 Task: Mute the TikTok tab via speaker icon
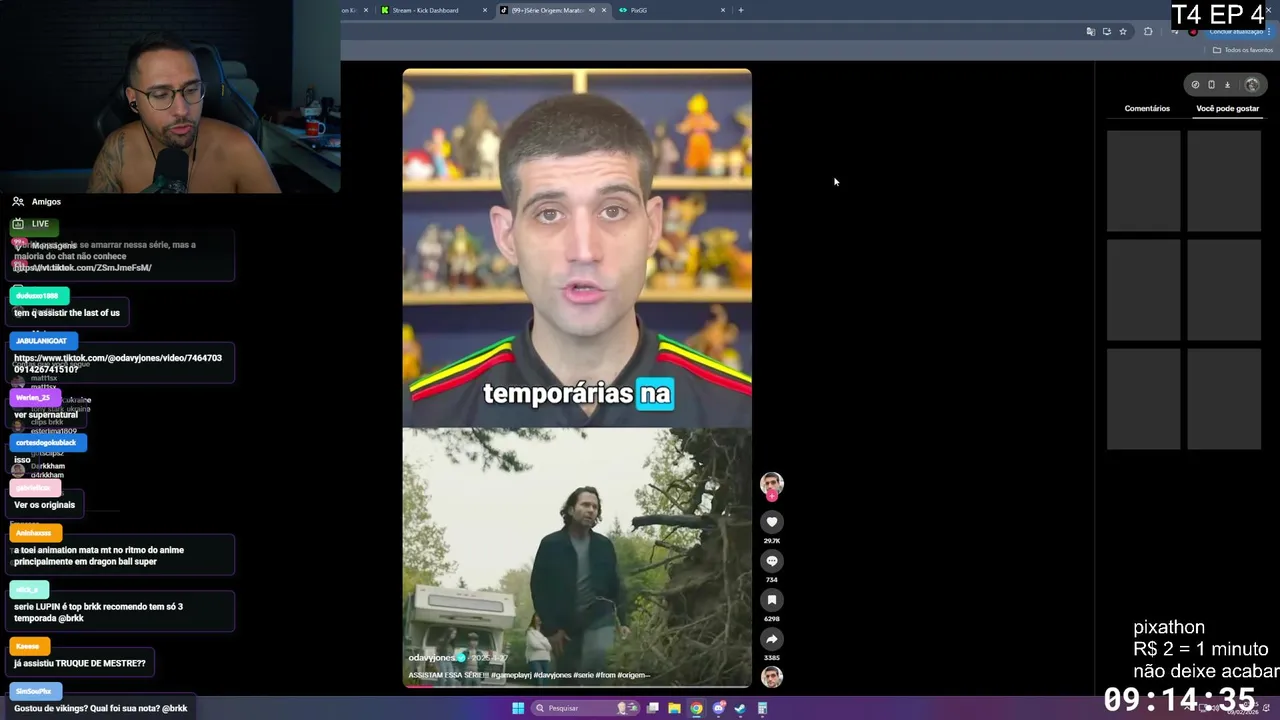pos(591,10)
